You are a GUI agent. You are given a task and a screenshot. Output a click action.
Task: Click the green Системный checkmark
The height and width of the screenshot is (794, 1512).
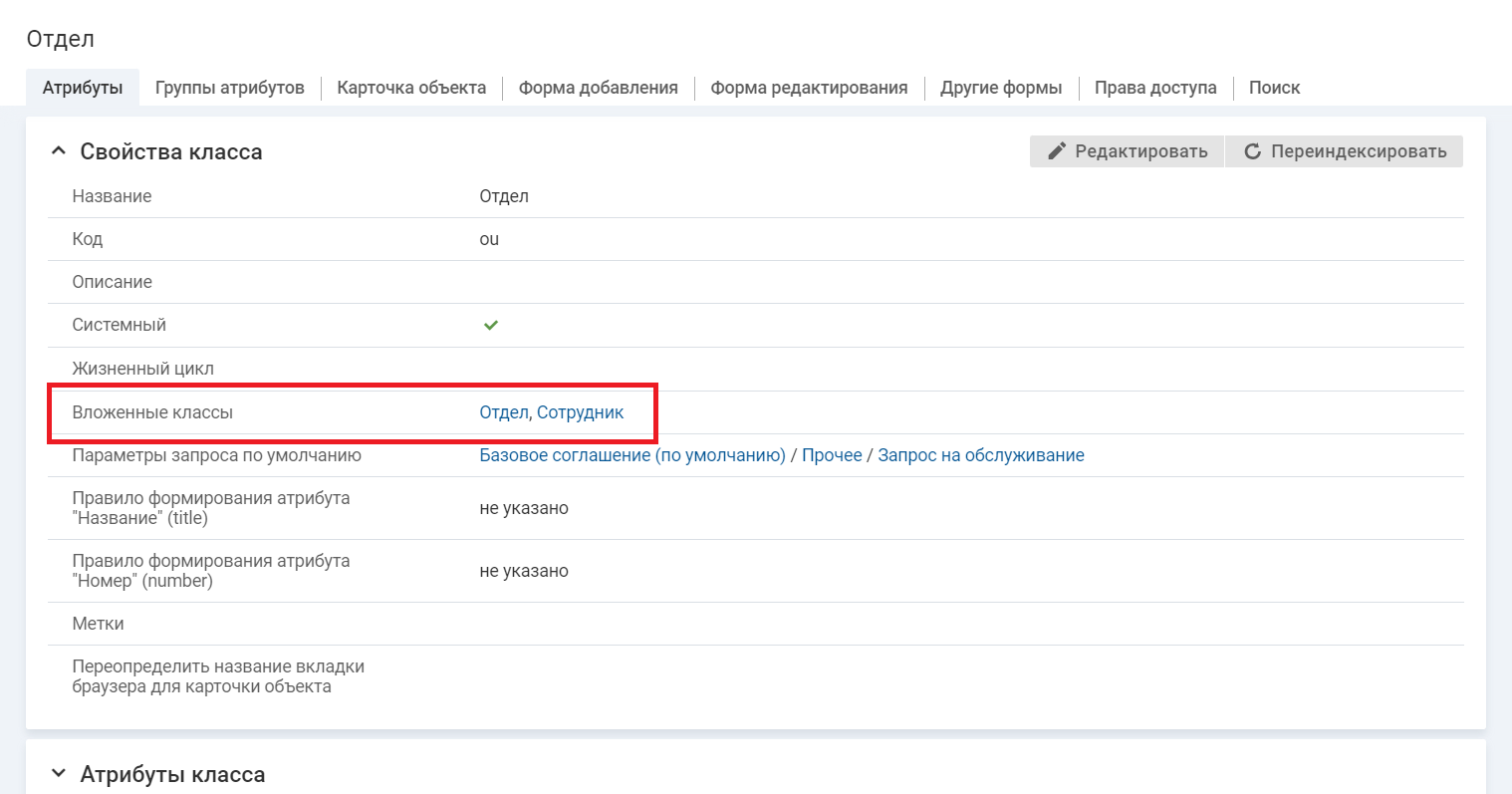pyautogui.click(x=490, y=325)
